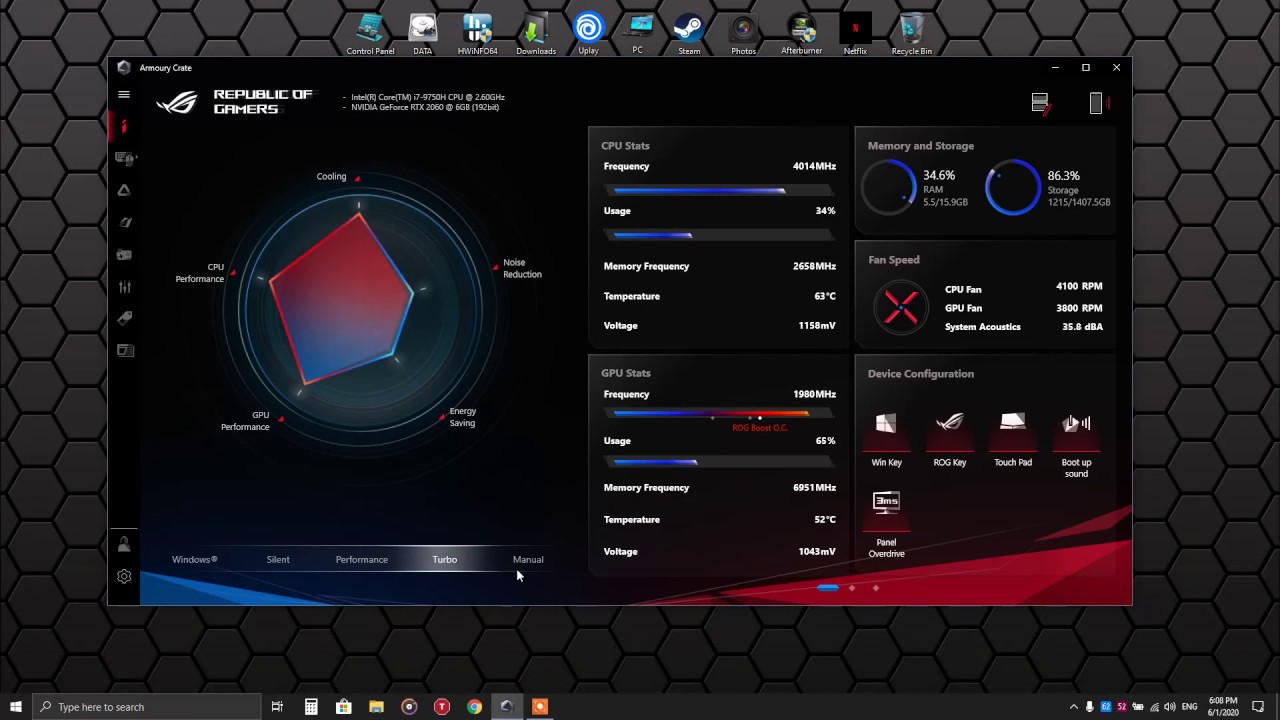Click the taskbar search box
Screen dimensions: 1280x720
click(146, 707)
